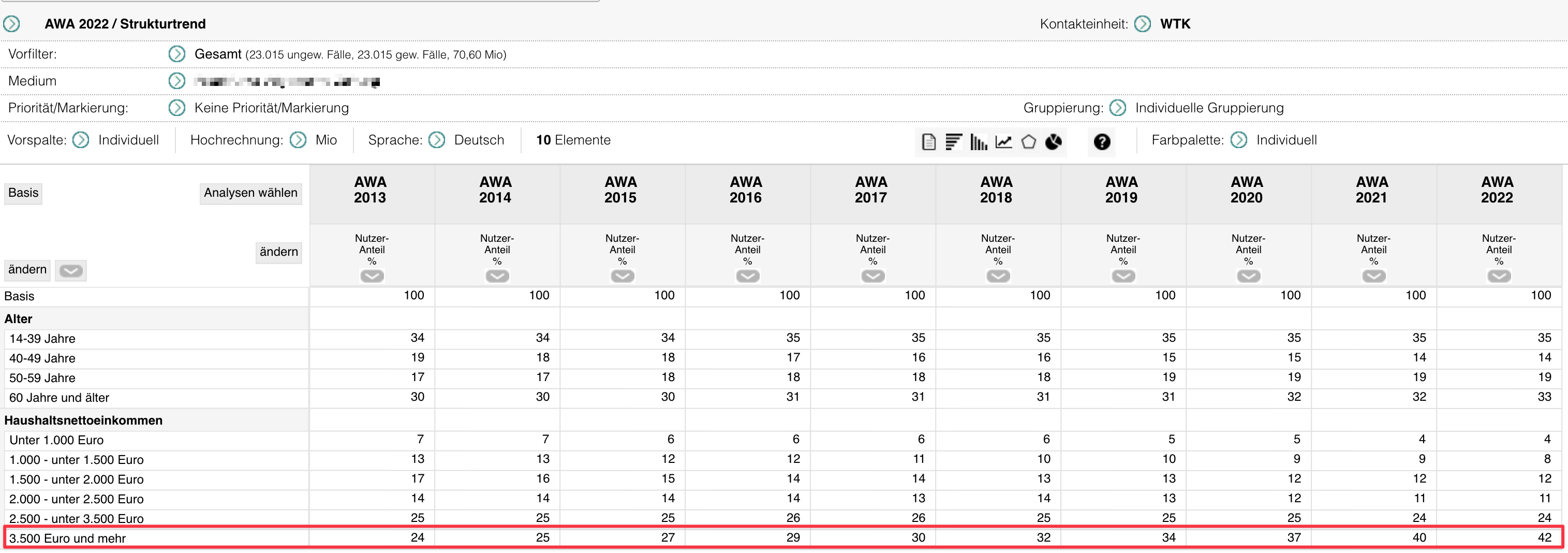Select 2.000 - unter 2.500 Euro row
The image size is (1568, 553).
coord(76,499)
